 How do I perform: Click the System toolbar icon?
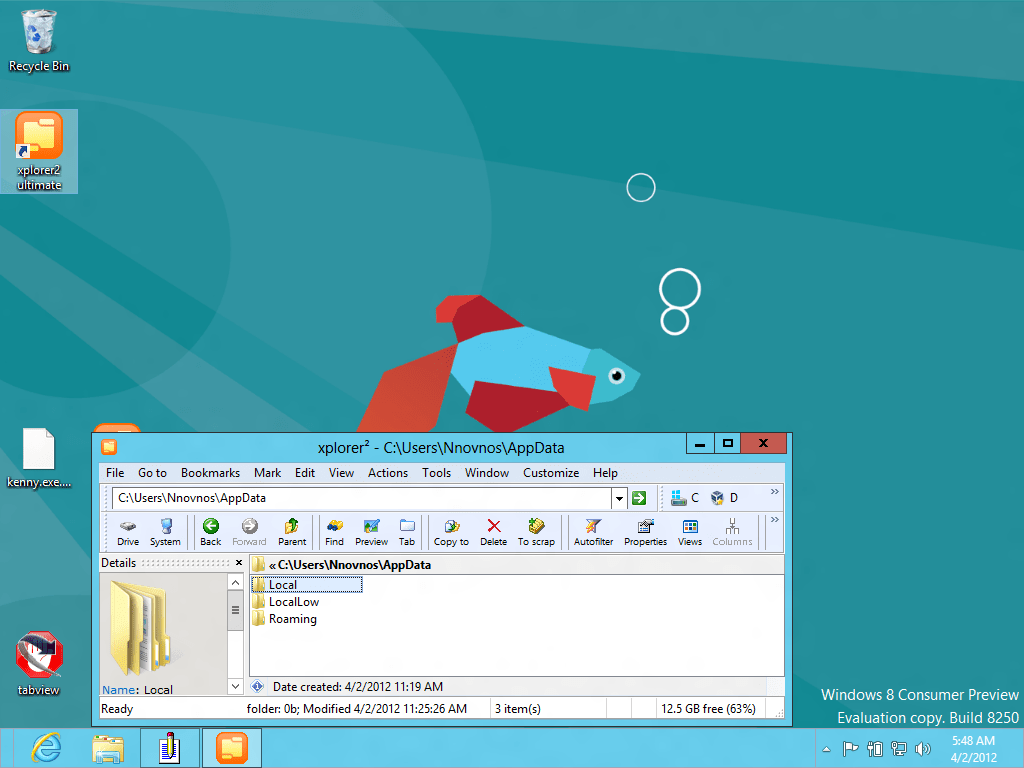(165, 532)
